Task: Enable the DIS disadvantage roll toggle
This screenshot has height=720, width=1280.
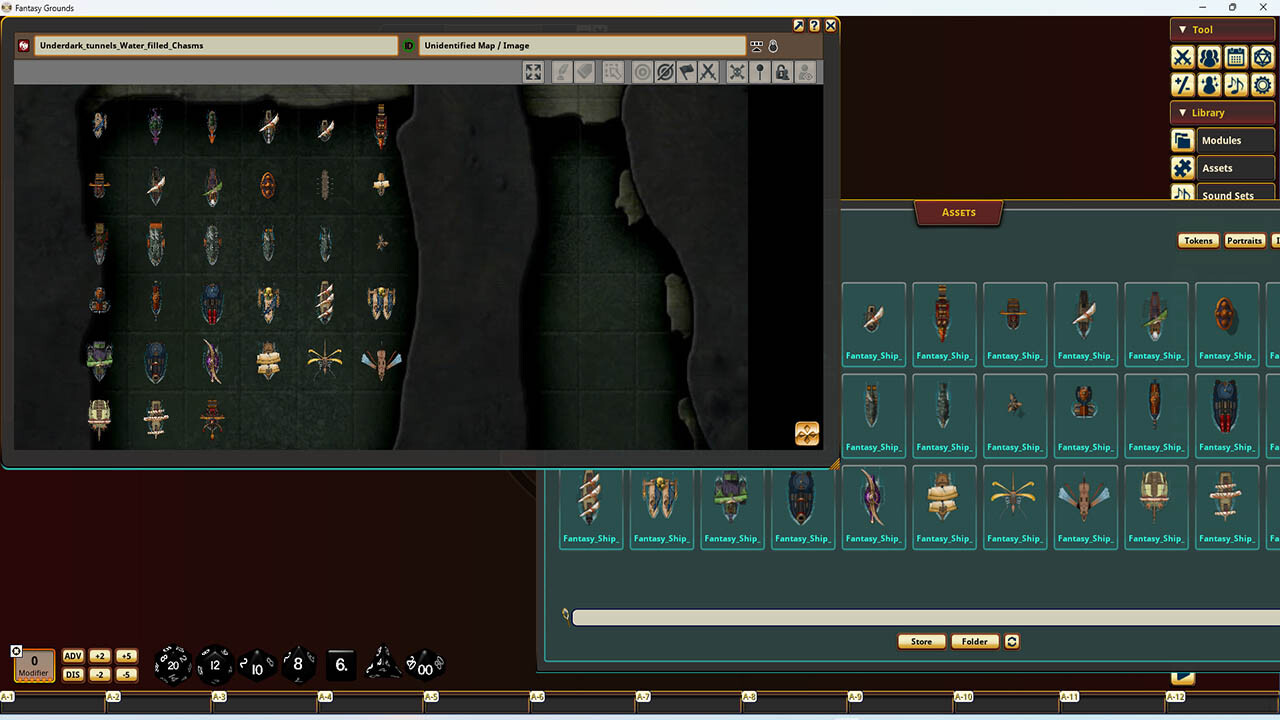Action: tap(72, 674)
